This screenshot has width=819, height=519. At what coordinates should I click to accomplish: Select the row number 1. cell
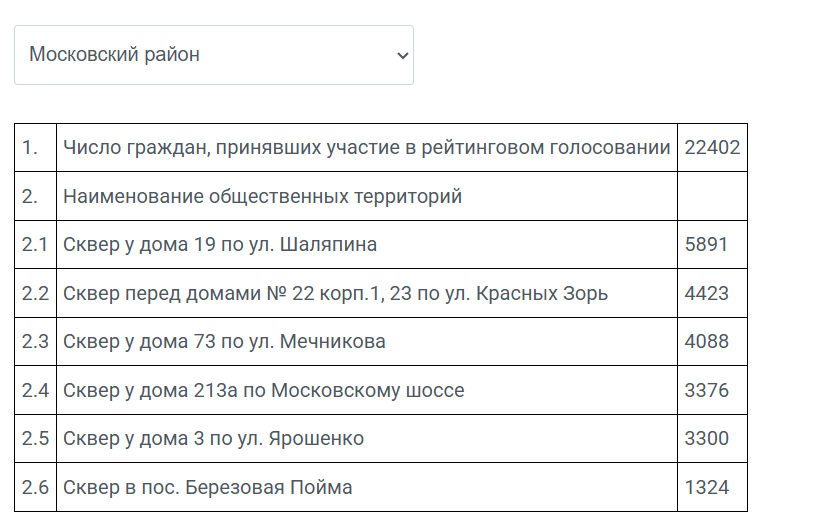pos(35,148)
